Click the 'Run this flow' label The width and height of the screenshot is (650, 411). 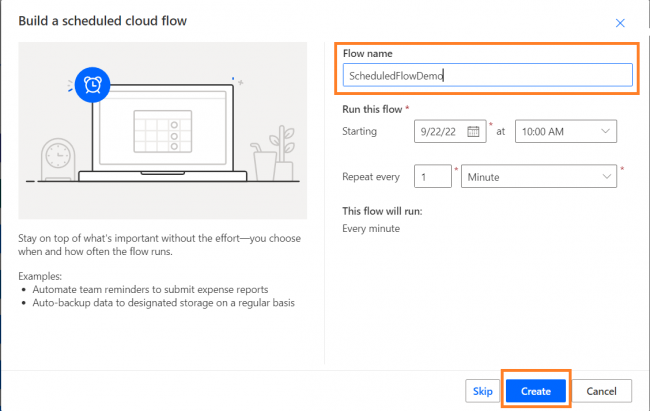(x=372, y=109)
